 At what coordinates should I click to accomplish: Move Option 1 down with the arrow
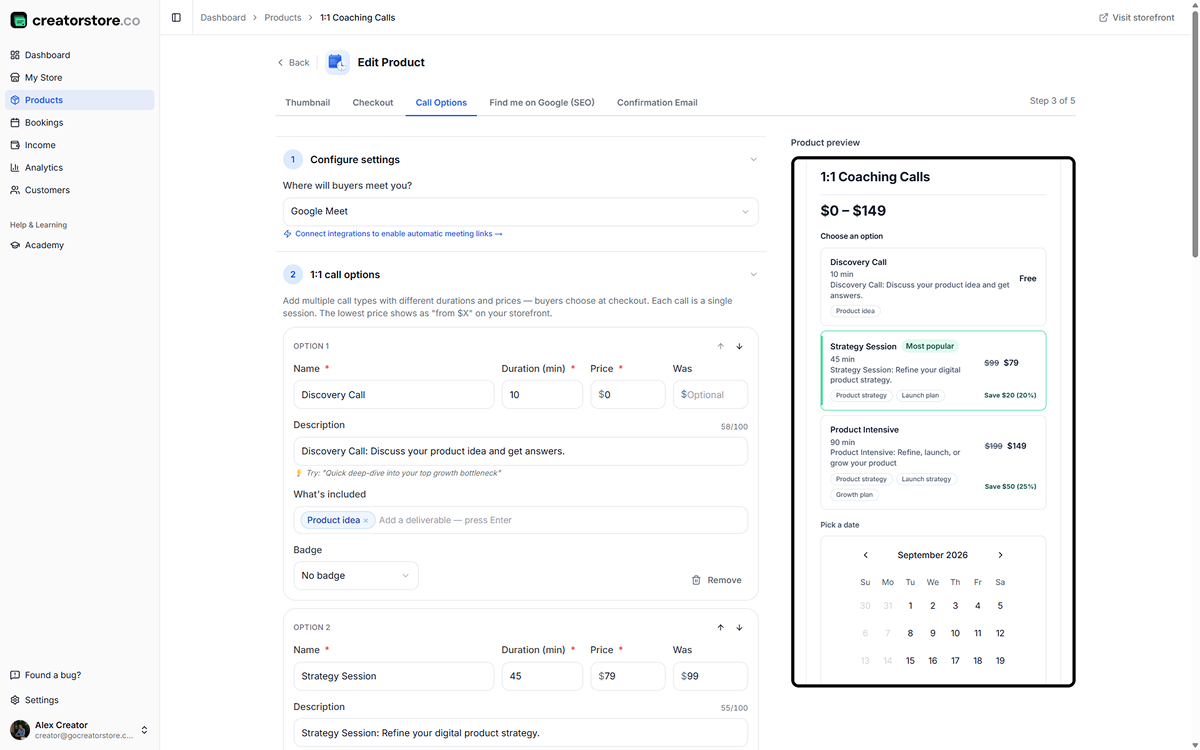click(x=740, y=346)
